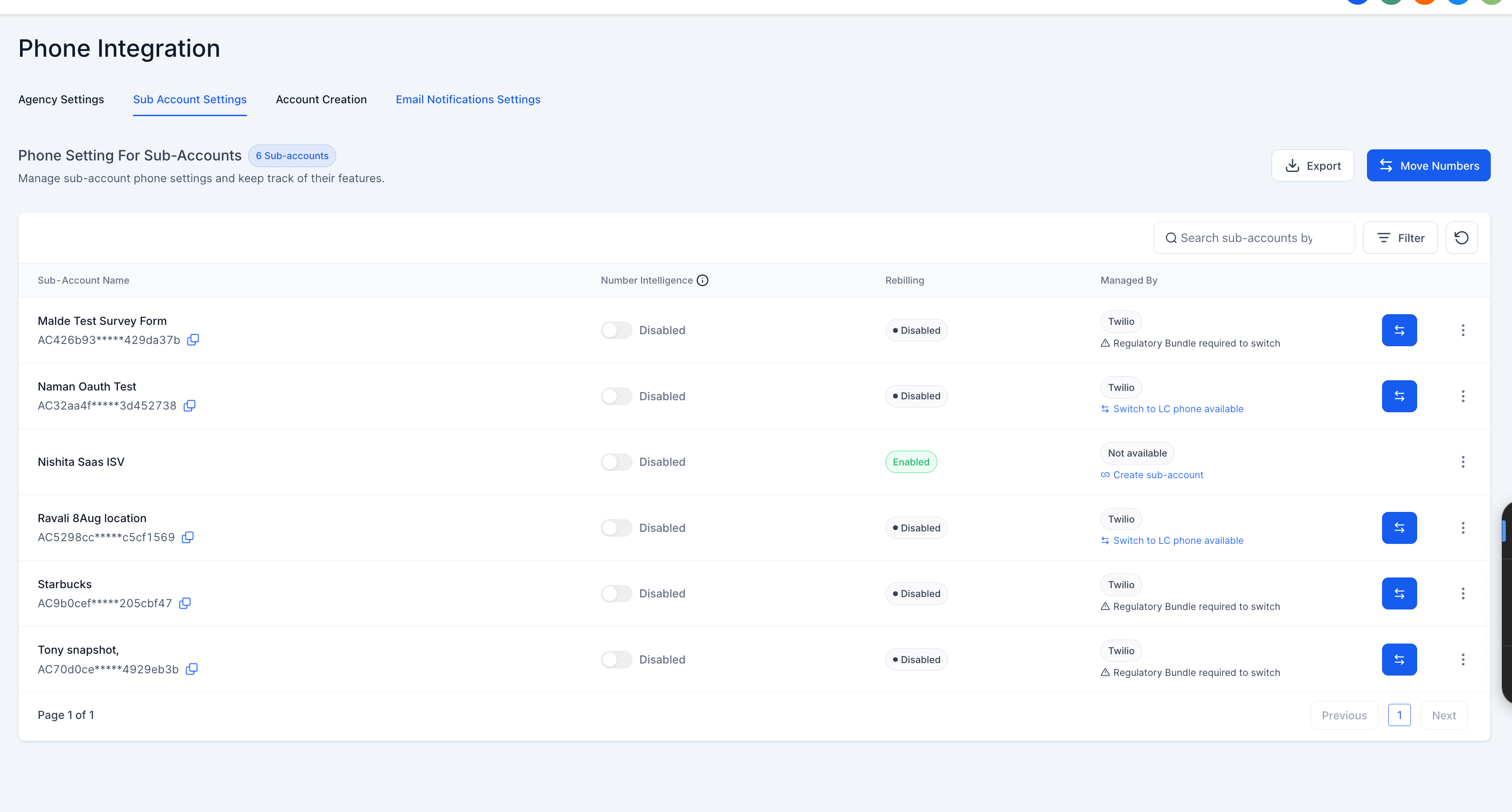Open the Account Creation tab
Viewport: 1512px width, 812px height.
point(321,99)
